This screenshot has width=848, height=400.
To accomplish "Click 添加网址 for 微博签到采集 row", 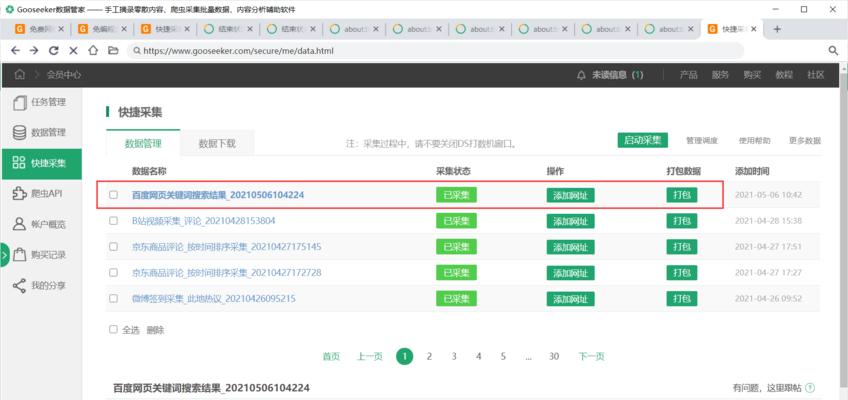I will (571, 299).
